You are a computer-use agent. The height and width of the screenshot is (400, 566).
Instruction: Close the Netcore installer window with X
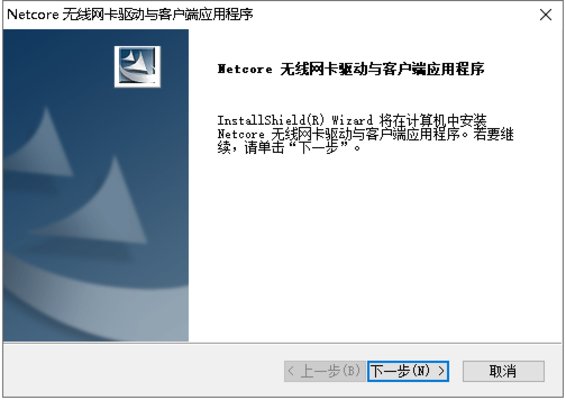[545, 15]
